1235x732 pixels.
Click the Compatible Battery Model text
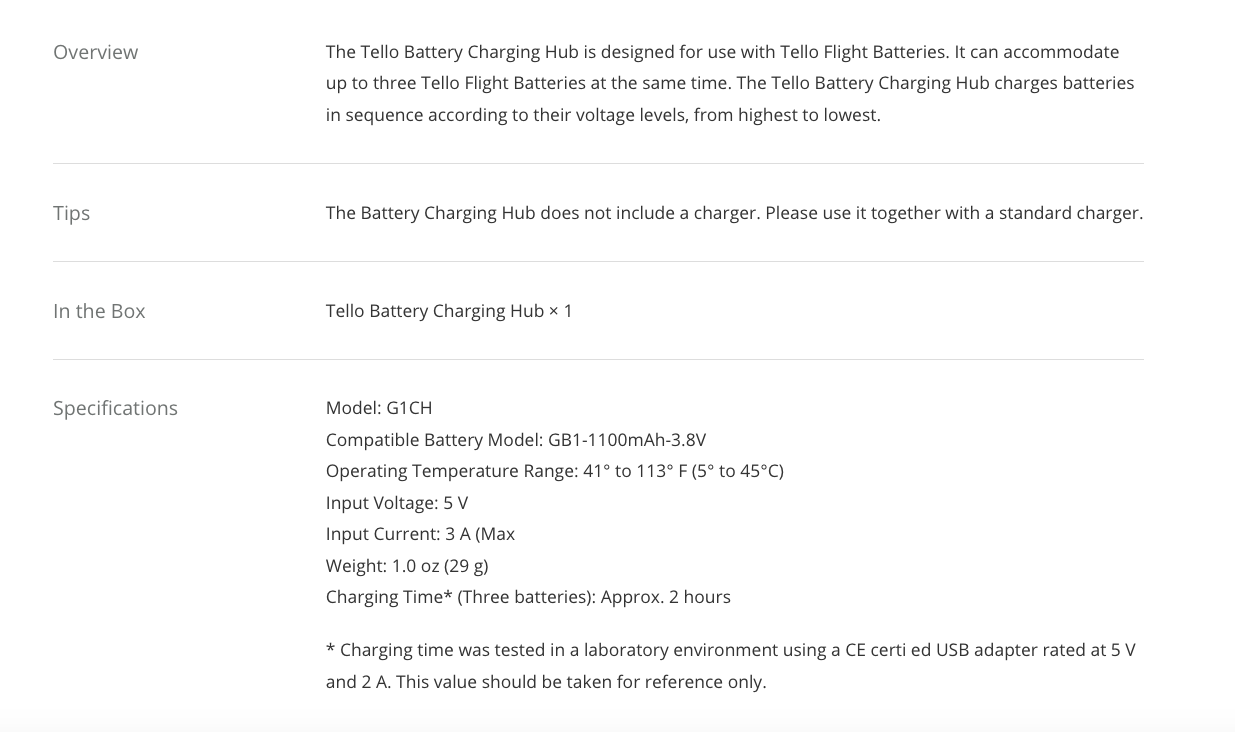coord(516,440)
